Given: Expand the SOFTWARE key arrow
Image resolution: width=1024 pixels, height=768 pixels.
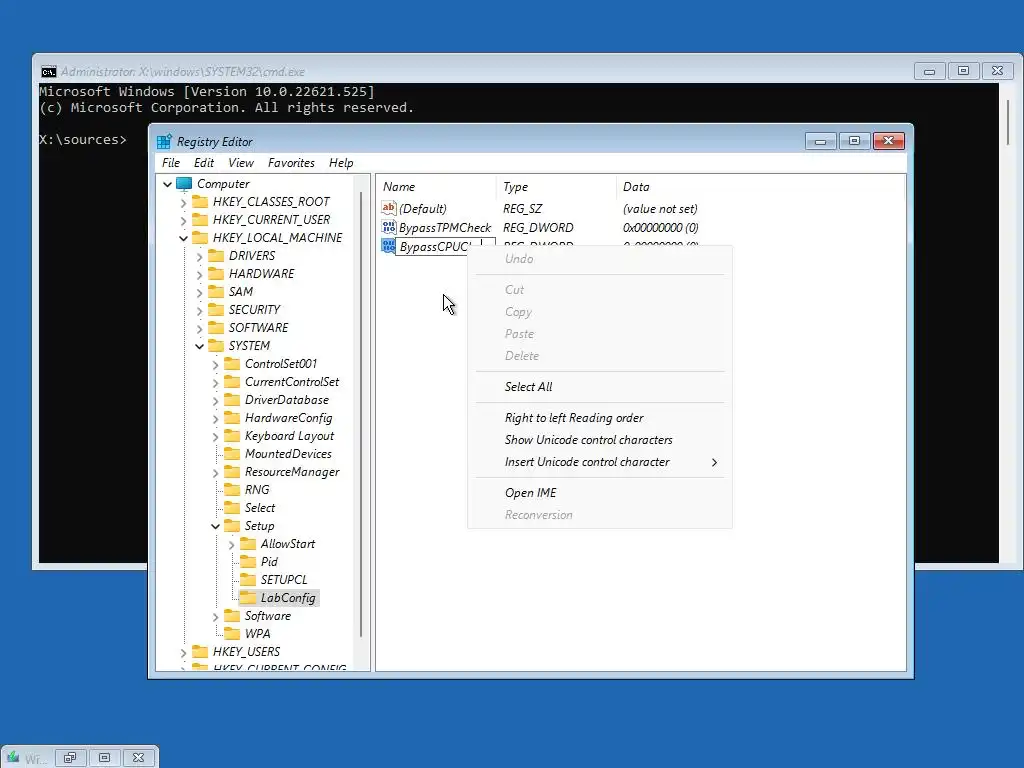Looking at the screenshot, I should point(199,328).
